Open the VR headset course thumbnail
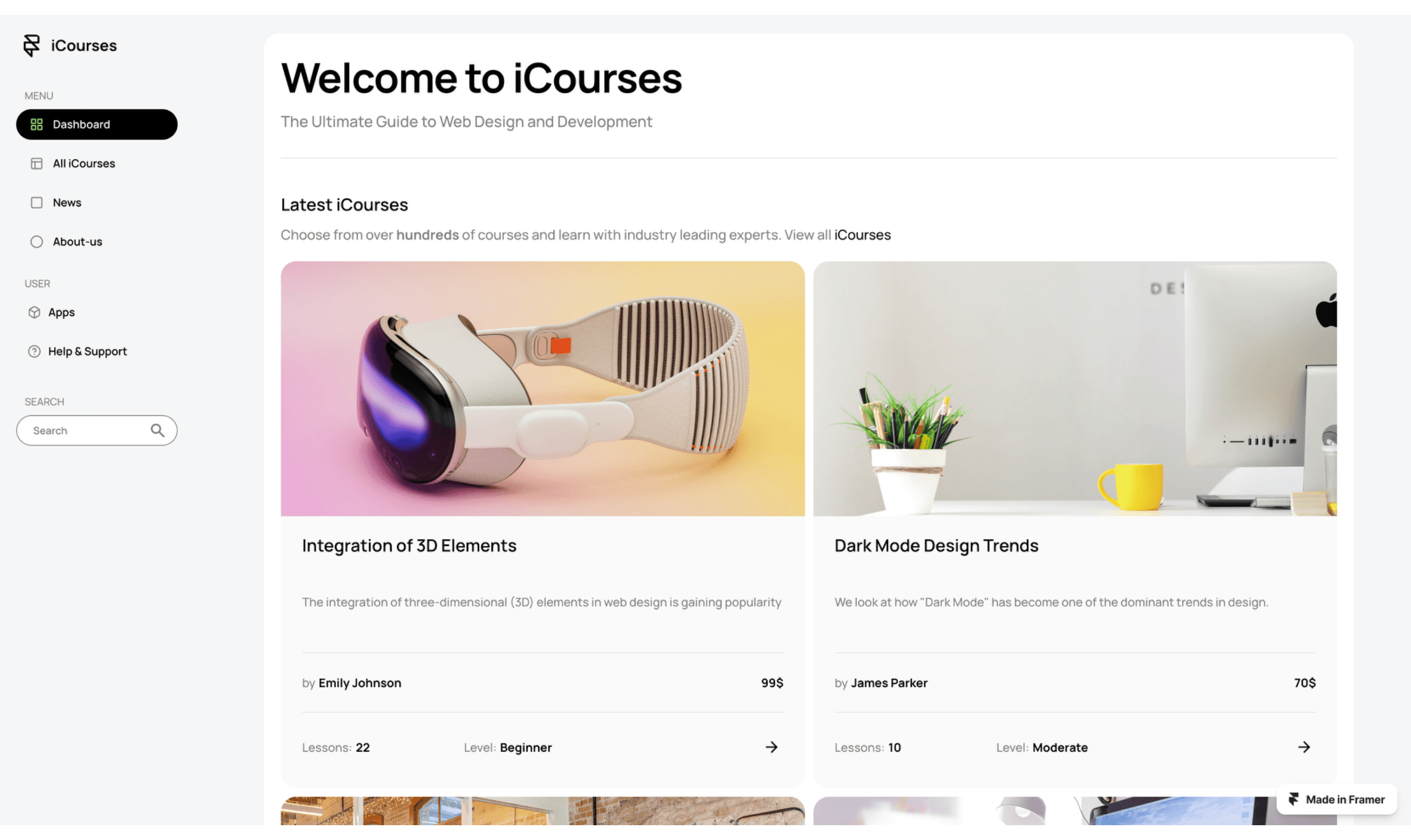Screen dimensions: 1411x840 click(543, 389)
